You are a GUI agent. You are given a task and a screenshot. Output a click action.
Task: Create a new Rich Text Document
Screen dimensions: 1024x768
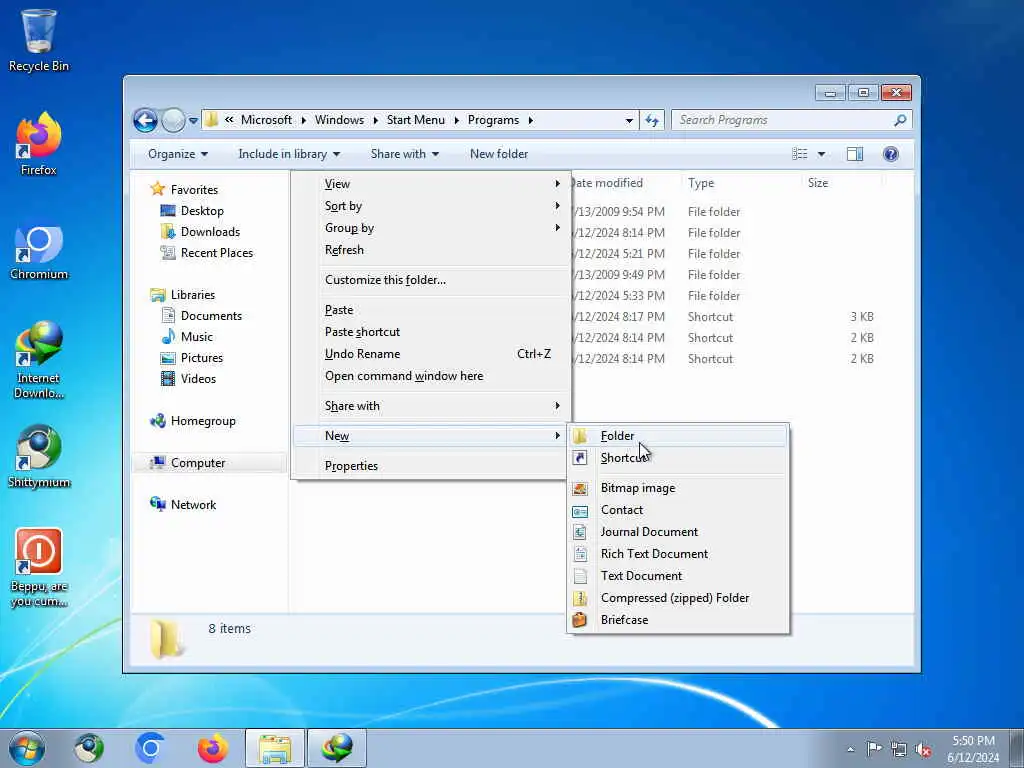(678, 554)
